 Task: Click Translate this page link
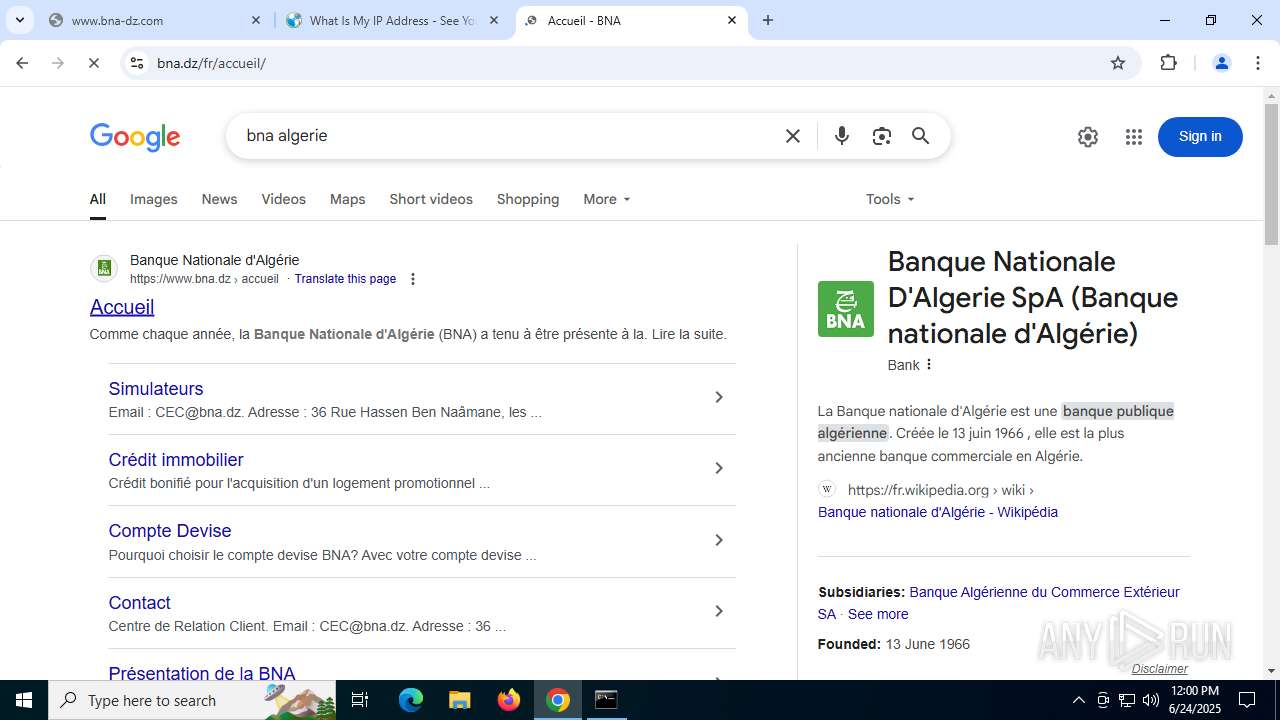coord(345,279)
